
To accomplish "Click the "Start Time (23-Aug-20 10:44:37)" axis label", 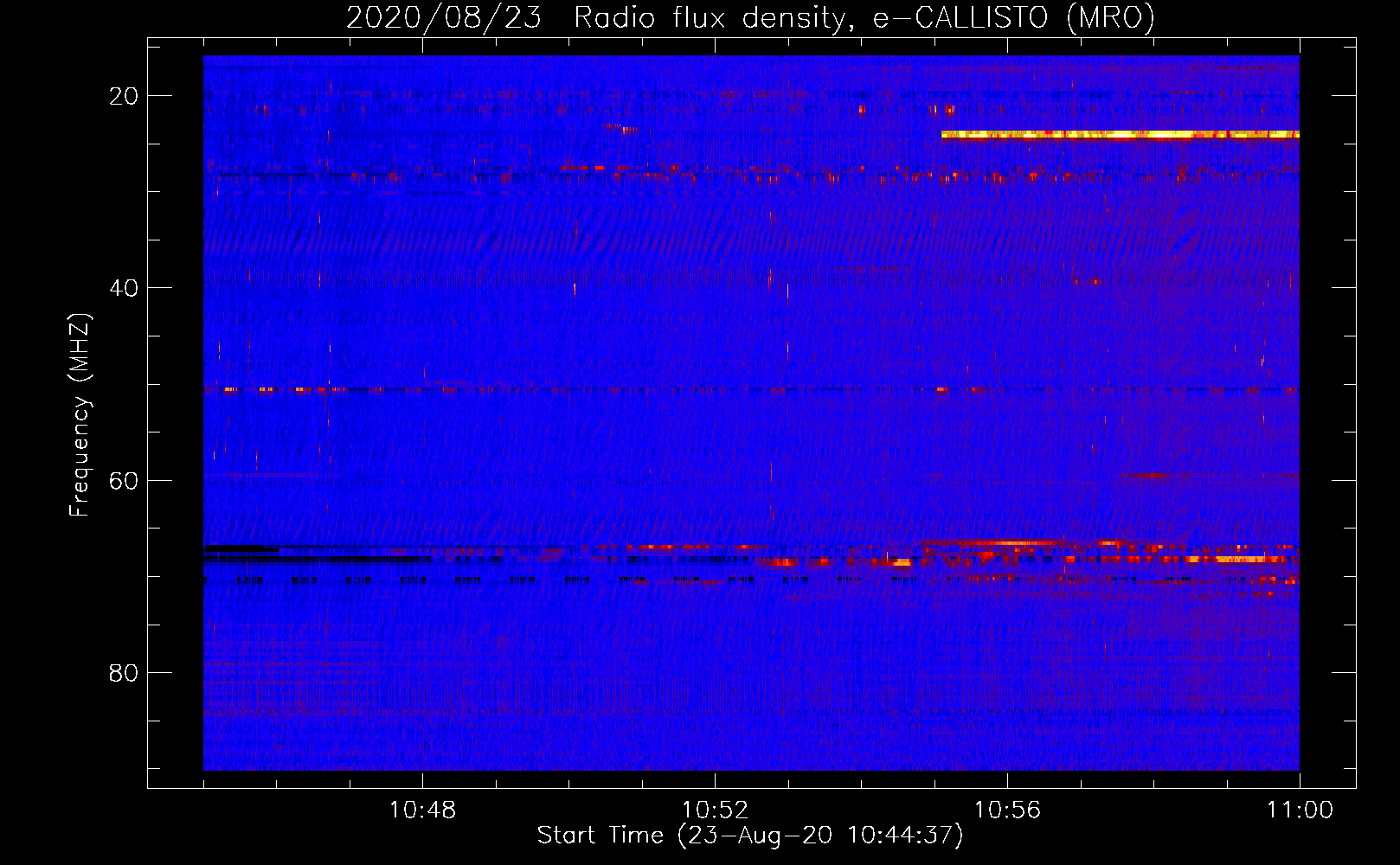I will pyautogui.click(x=750, y=836).
